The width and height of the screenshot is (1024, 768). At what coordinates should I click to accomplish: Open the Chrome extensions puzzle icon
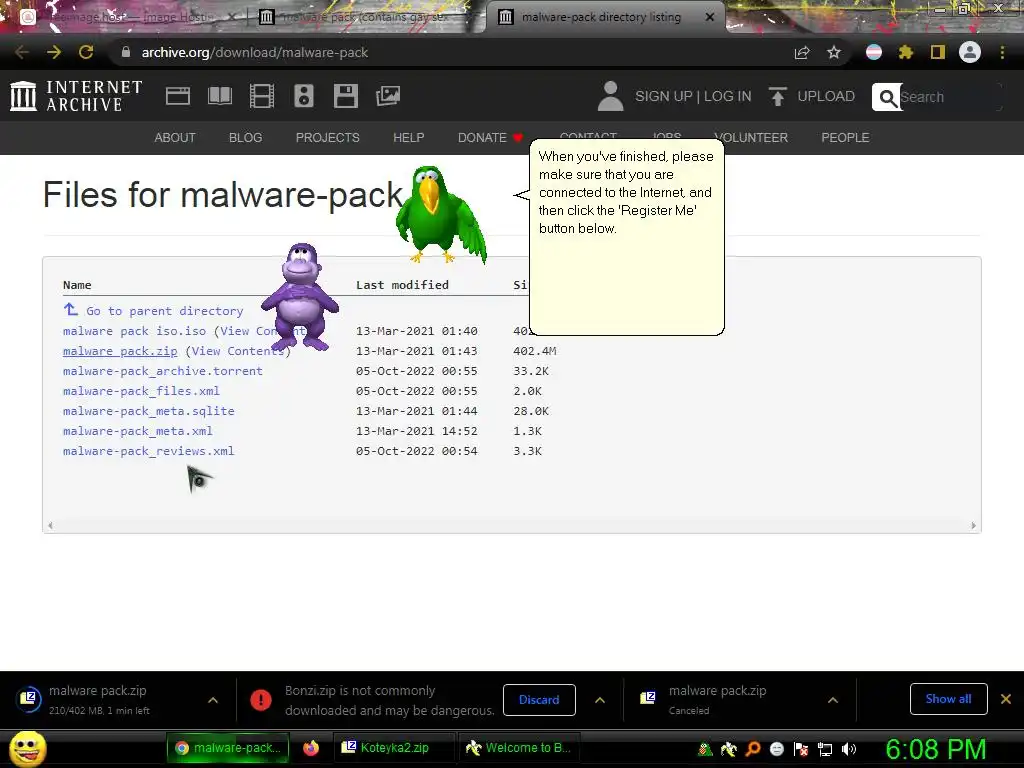point(906,52)
